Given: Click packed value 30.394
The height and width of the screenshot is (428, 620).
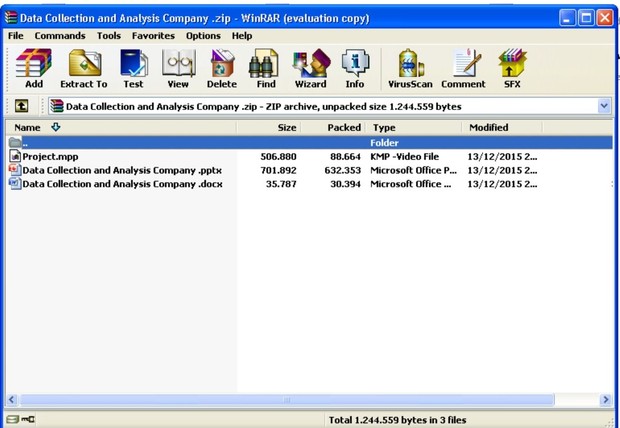Looking at the screenshot, I should tap(345, 184).
